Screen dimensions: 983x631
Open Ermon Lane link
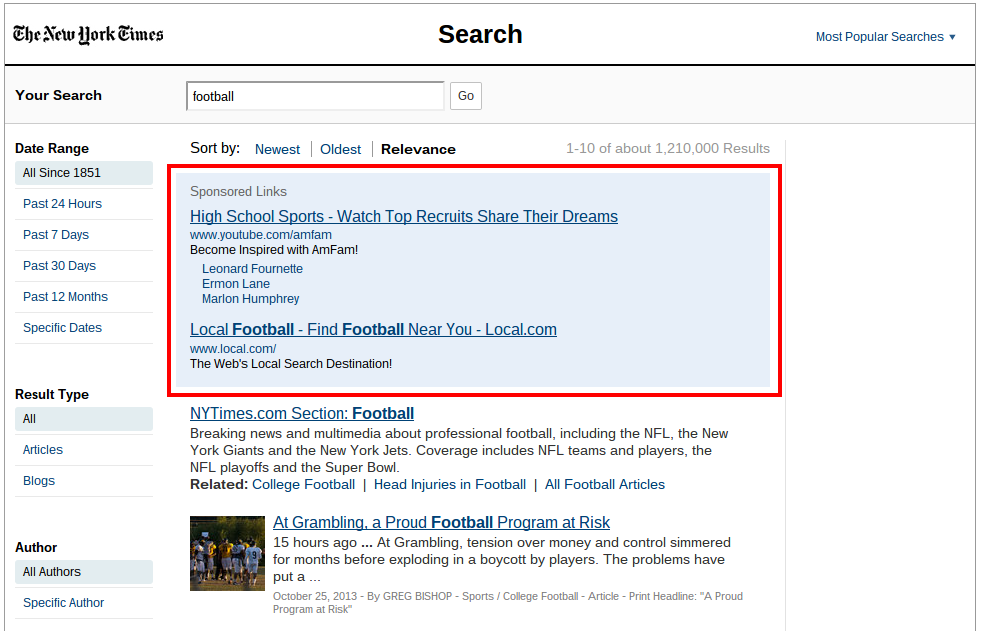pos(236,284)
